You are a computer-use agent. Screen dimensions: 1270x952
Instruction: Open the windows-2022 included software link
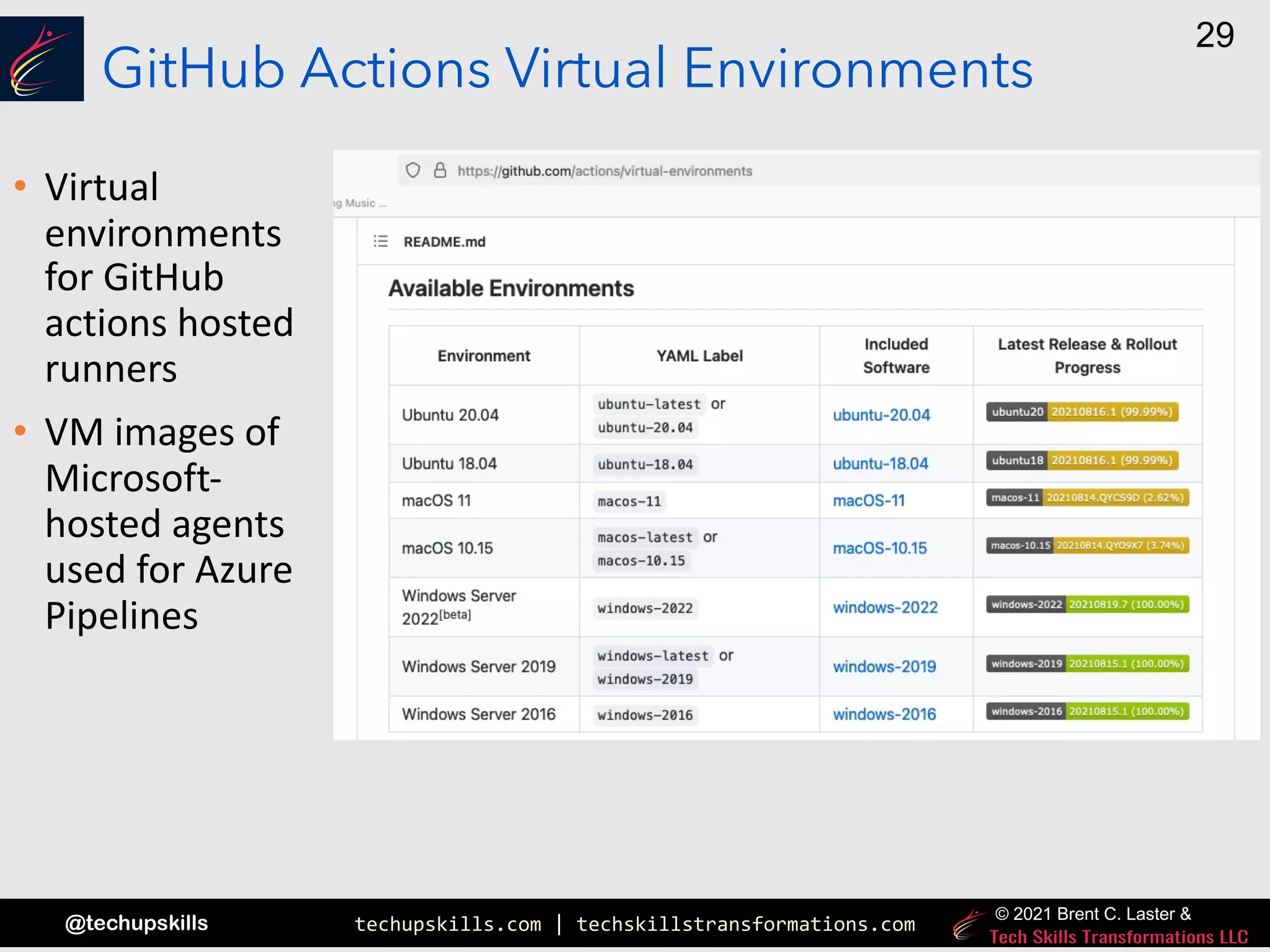click(885, 607)
